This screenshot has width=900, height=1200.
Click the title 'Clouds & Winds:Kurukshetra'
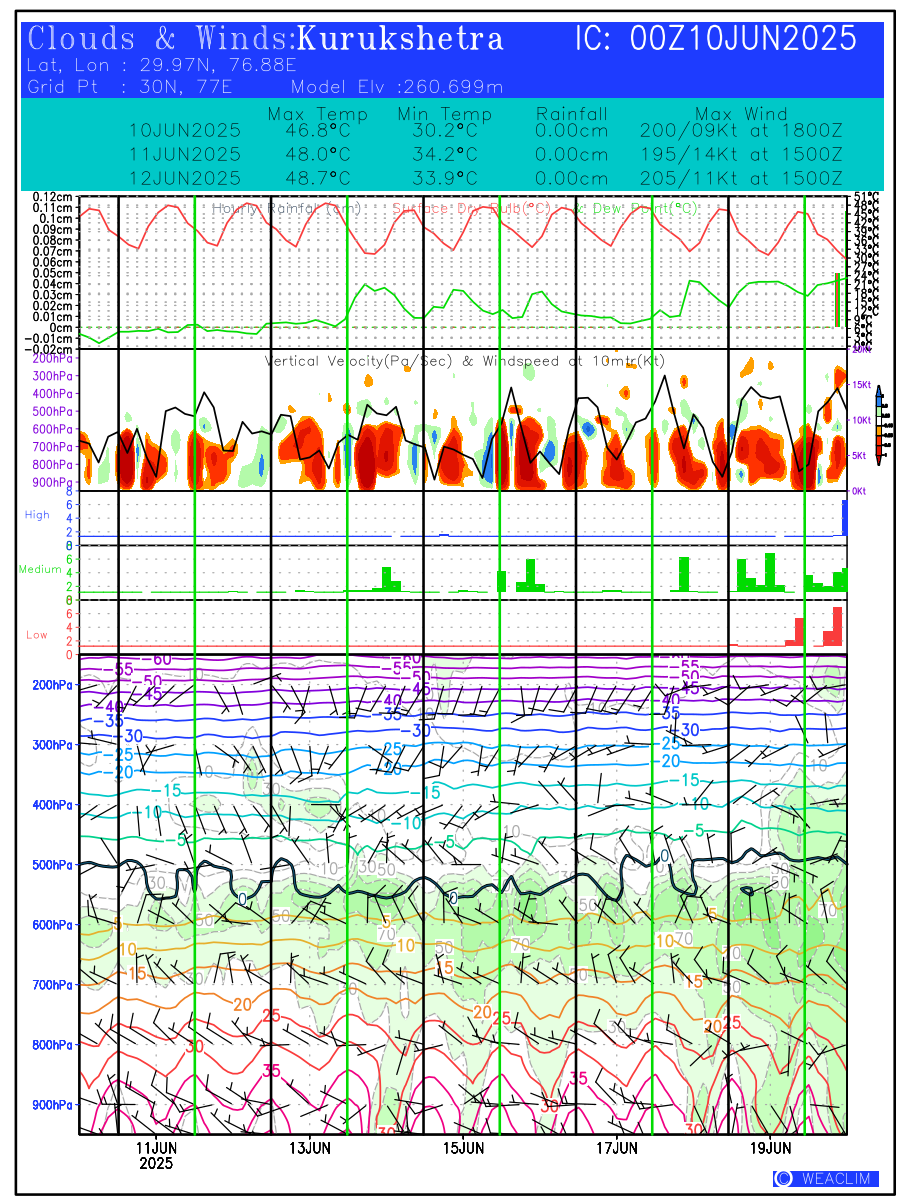pyautogui.click(x=266, y=39)
